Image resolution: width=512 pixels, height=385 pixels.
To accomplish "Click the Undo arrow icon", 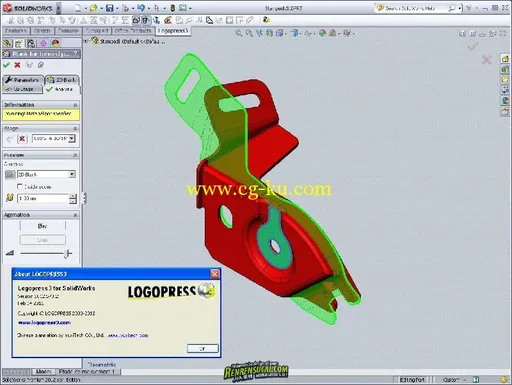I will (x=141, y=8).
